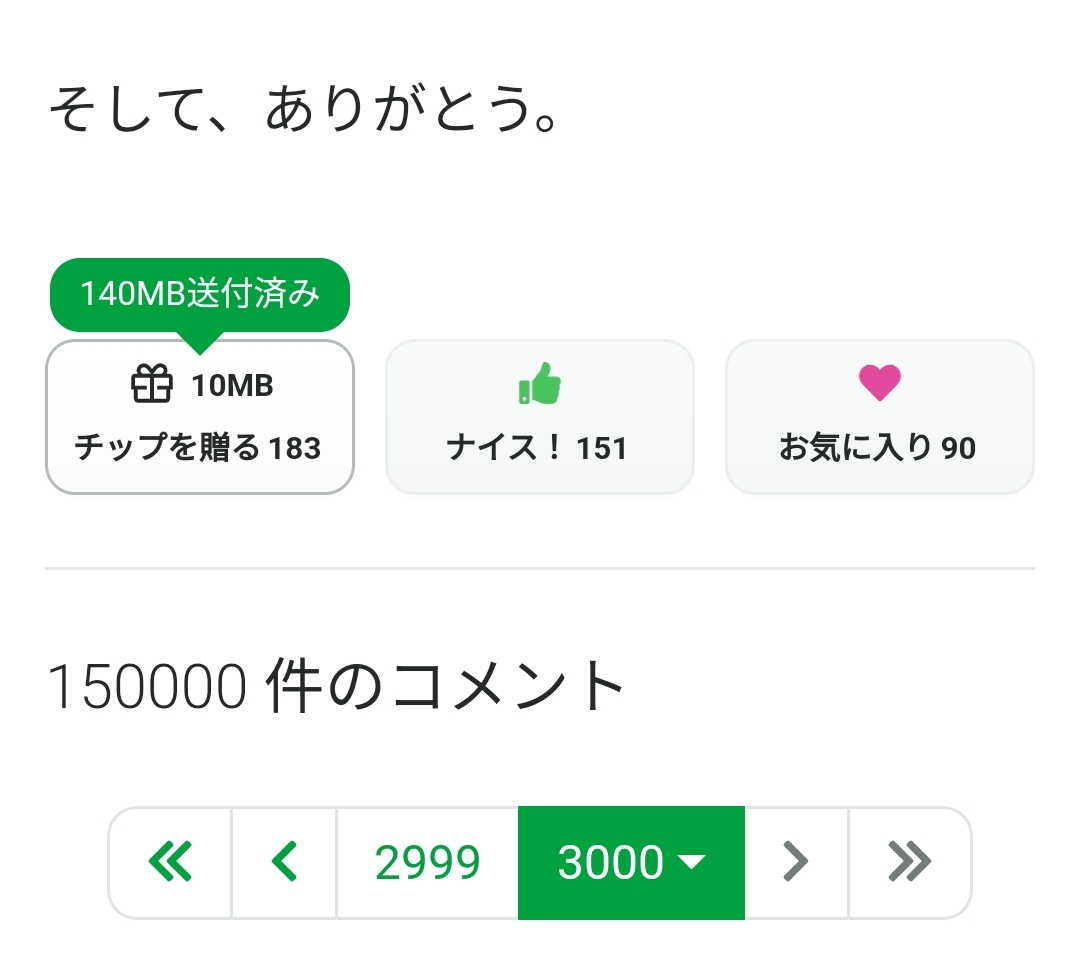Viewport: 1080px width, 962px height.
Task: Click the gift box icon
Action: tap(152, 384)
